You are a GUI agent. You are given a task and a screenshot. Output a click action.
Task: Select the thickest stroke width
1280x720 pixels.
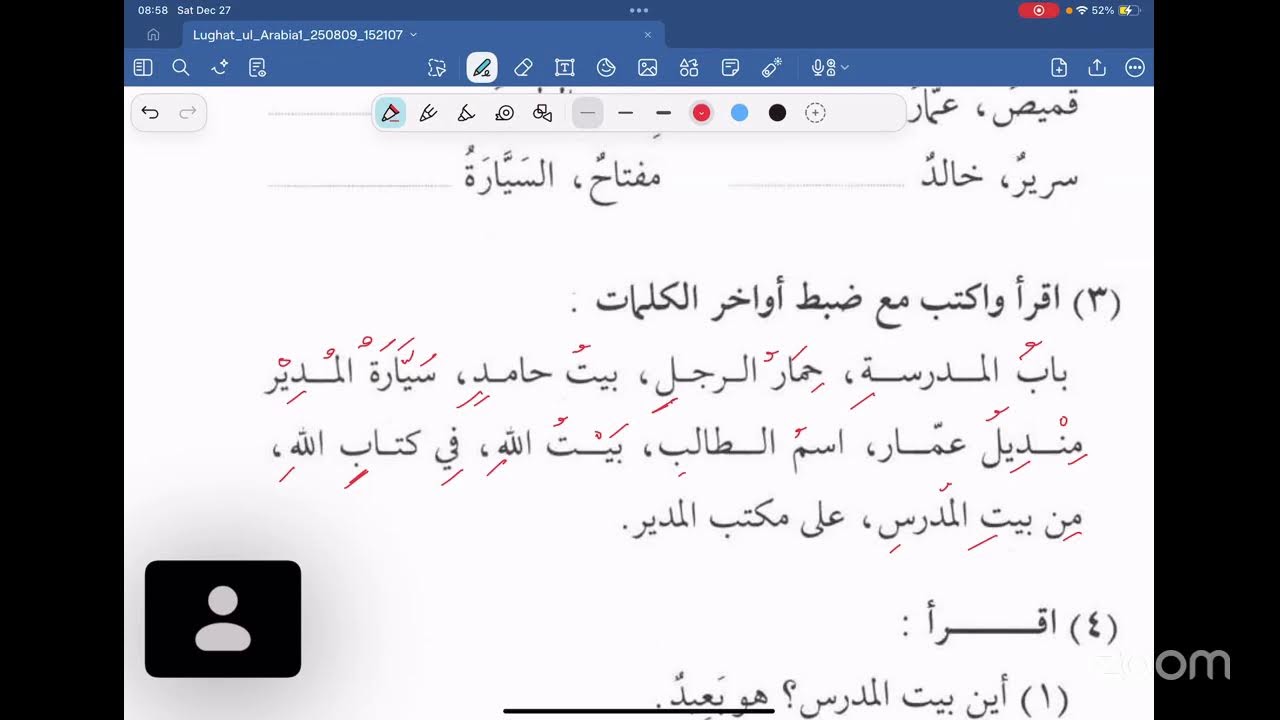click(x=663, y=113)
